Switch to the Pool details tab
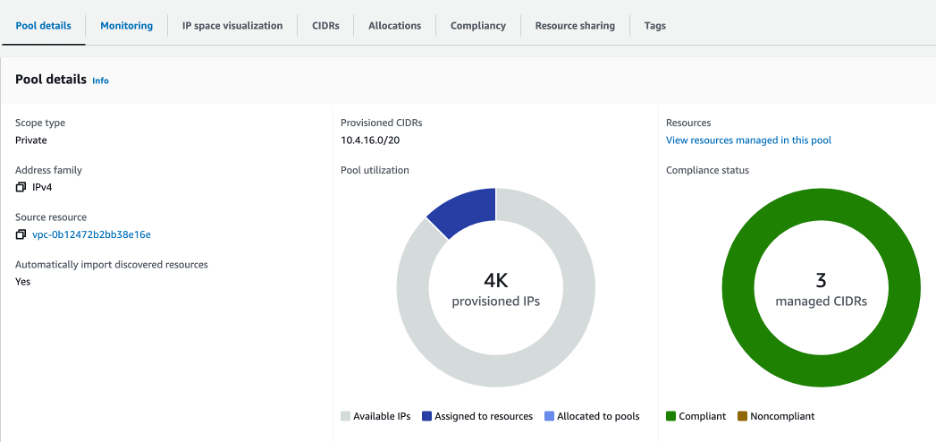The width and height of the screenshot is (936, 442). [x=43, y=26]
